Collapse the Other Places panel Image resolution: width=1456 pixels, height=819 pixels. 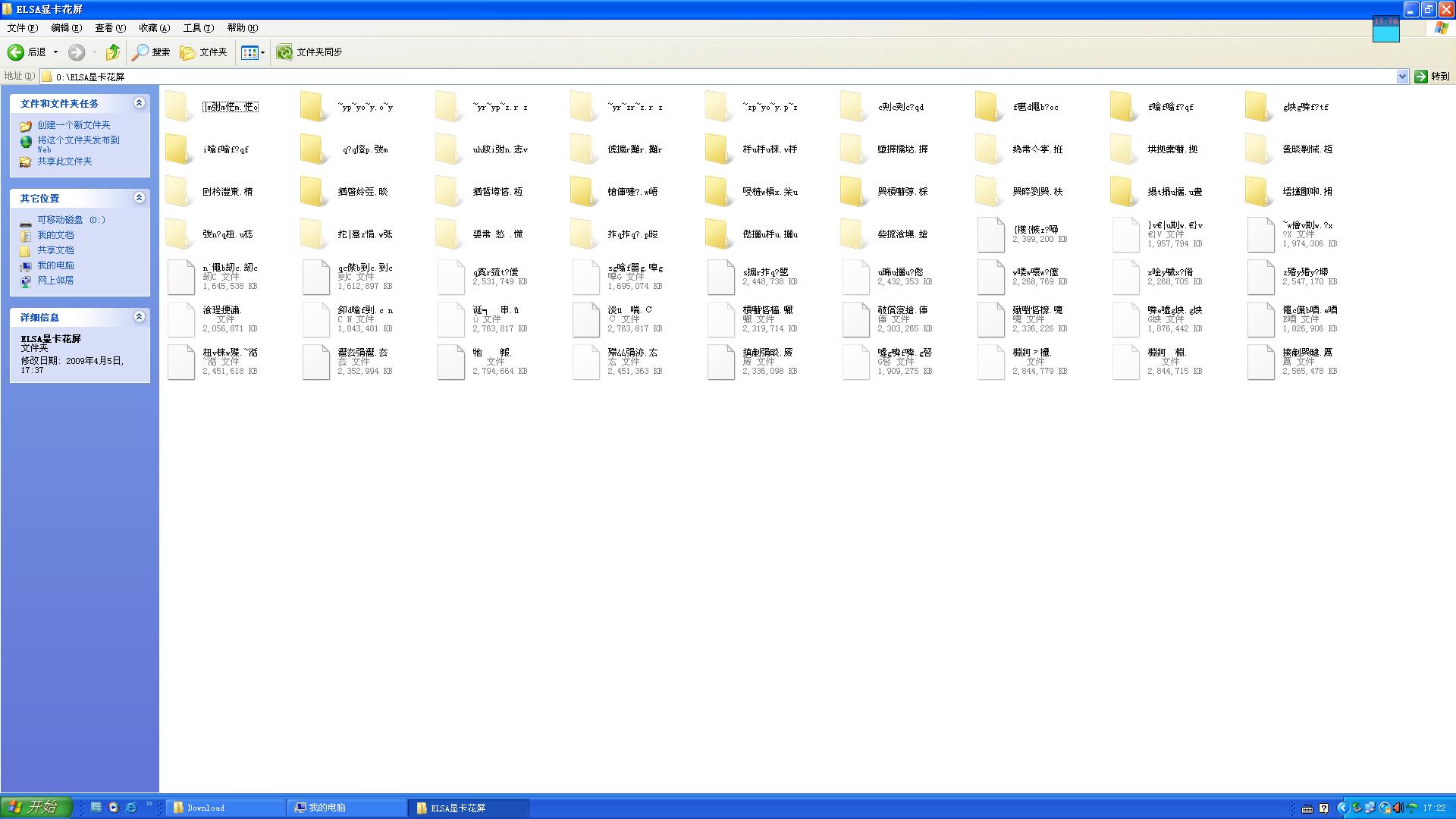(139, 198)
